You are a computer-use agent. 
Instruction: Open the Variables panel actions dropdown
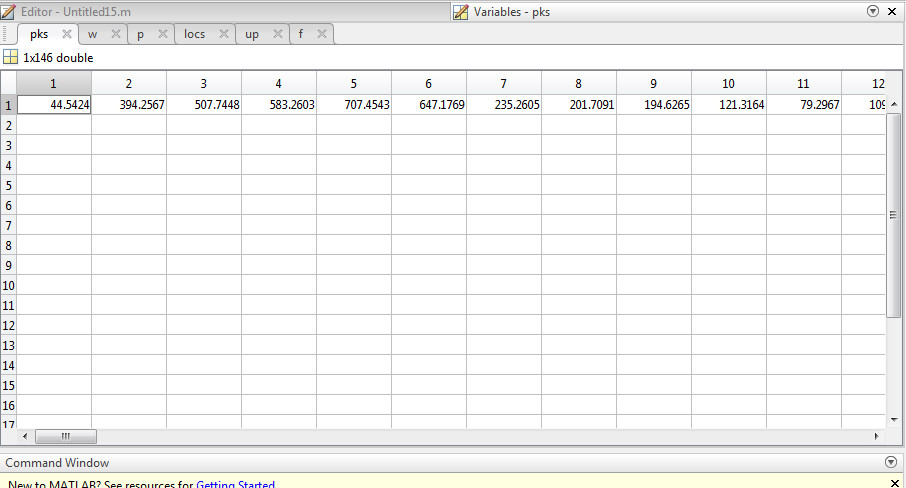(x=873, y=11)
